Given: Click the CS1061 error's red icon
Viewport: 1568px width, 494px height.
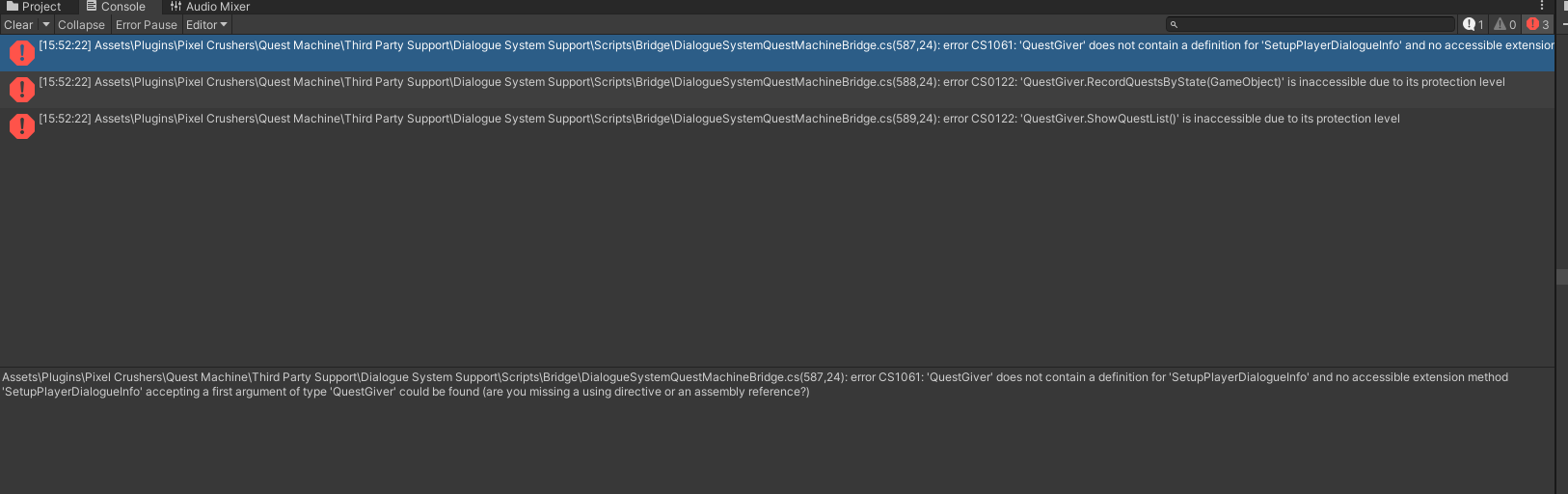Looking at the screenshot, I should coord(21,52).
